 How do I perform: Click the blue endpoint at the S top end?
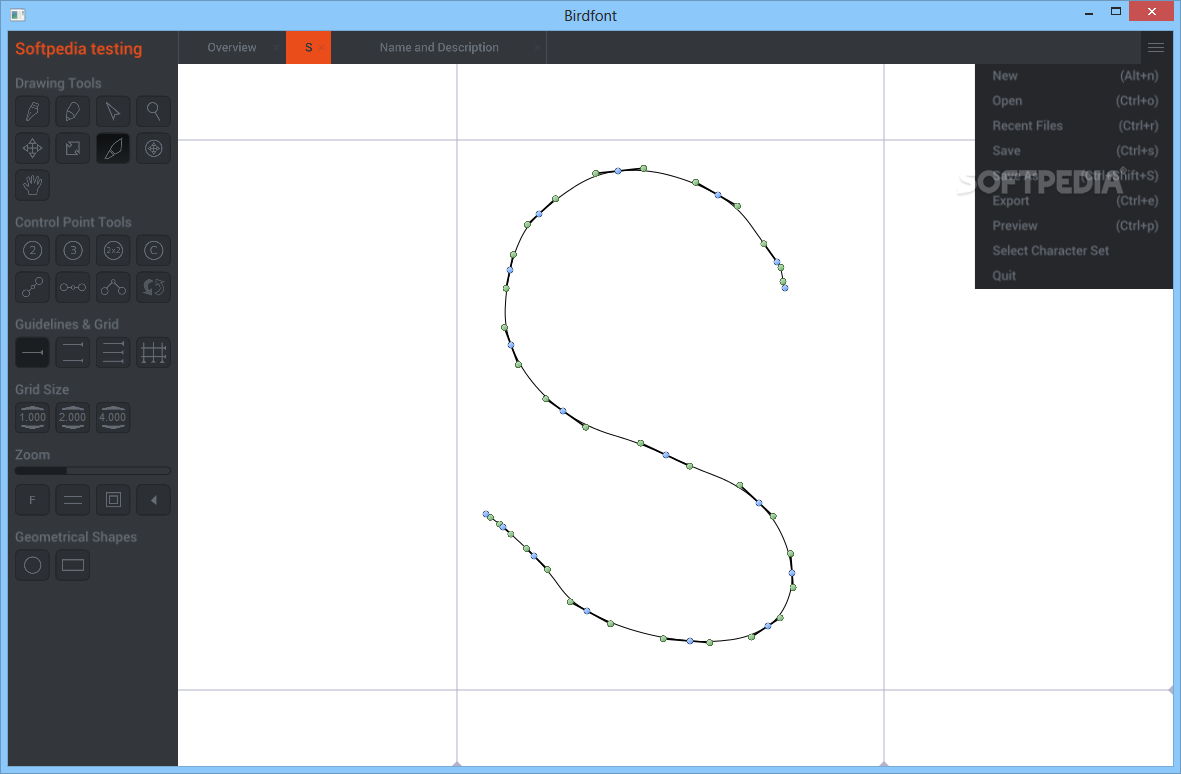tap(785, 288)
